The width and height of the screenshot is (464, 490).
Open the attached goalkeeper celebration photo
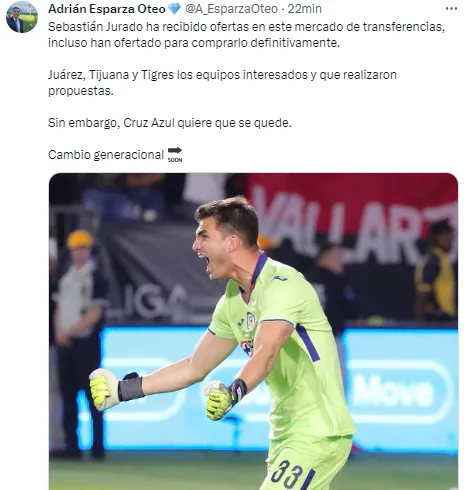(x=253, y=331)
